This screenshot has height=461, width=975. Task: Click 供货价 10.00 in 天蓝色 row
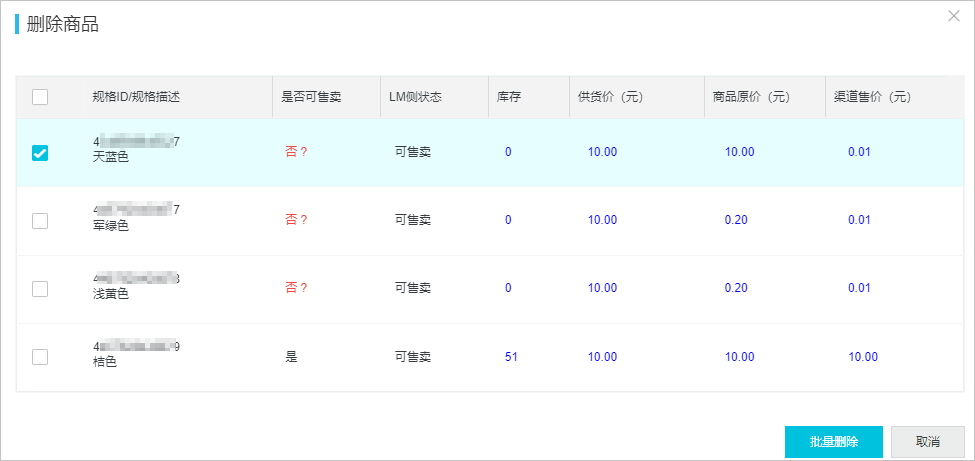(x=603, y=152)
